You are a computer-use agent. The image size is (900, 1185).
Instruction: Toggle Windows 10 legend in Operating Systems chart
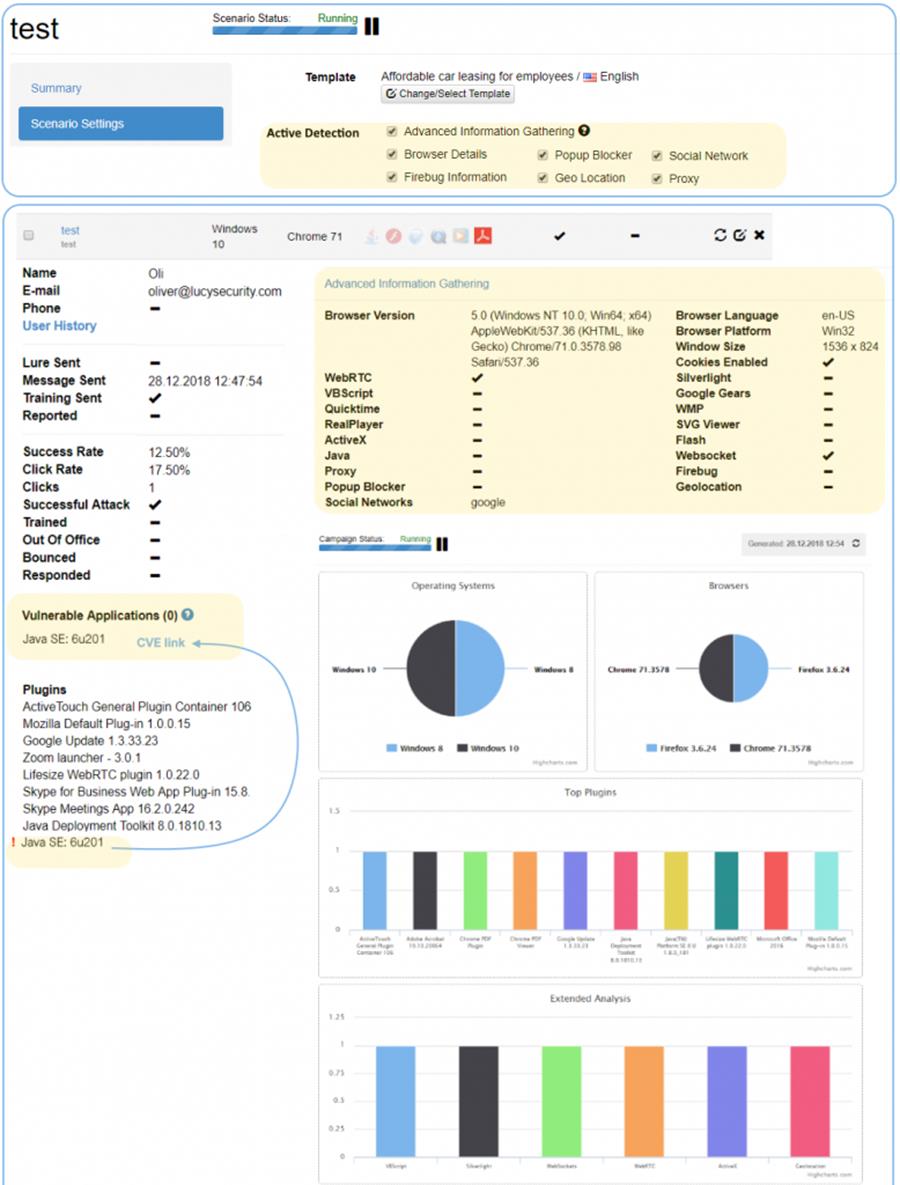(x=488, y=748)
